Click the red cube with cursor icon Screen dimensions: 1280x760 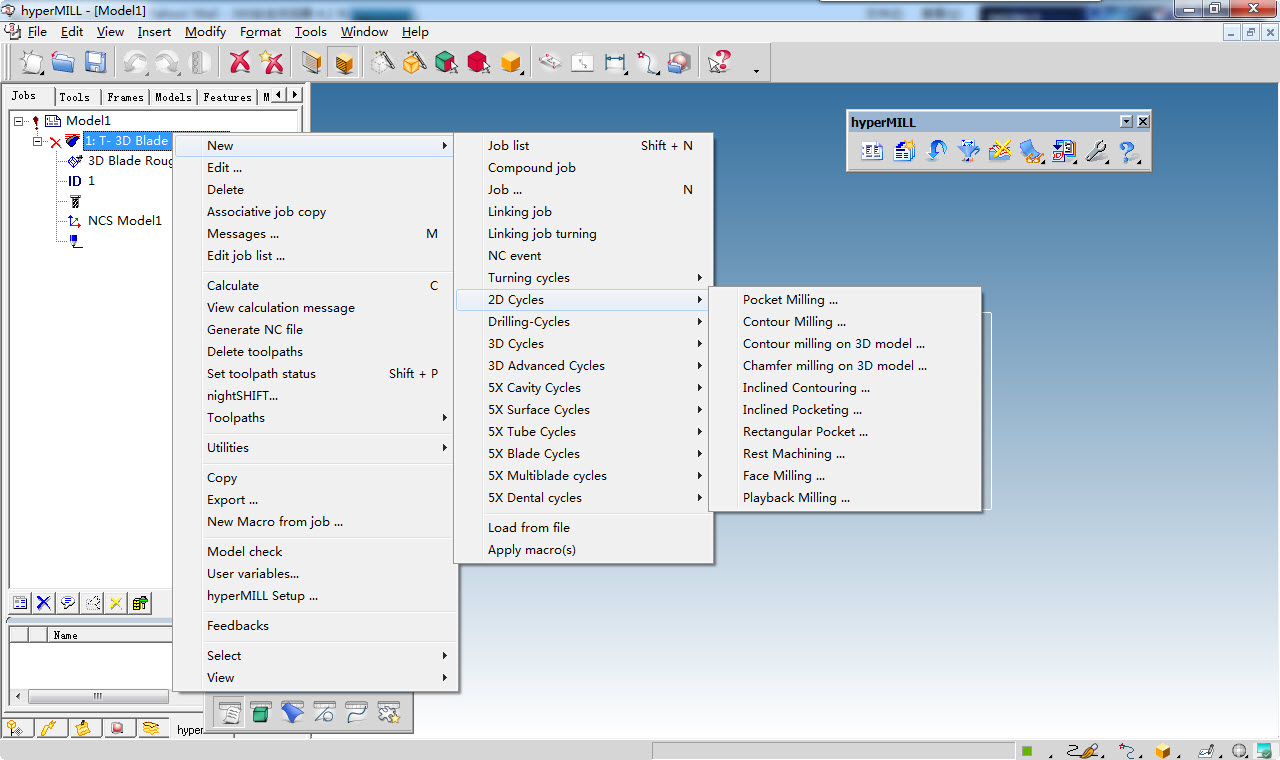point(478,62)
